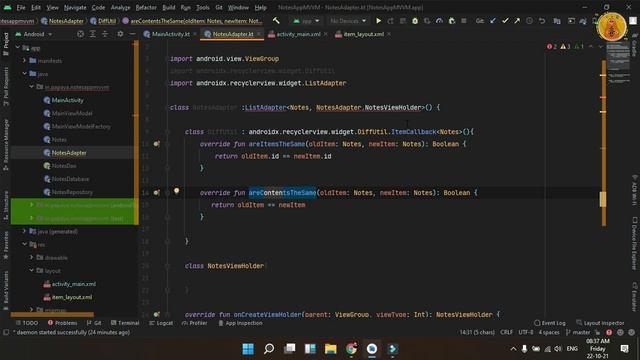Toggle the Pull Requests side tab
The height and width of the screenshot is (360, 640).
pyautogui.click(x=6, y=86)
